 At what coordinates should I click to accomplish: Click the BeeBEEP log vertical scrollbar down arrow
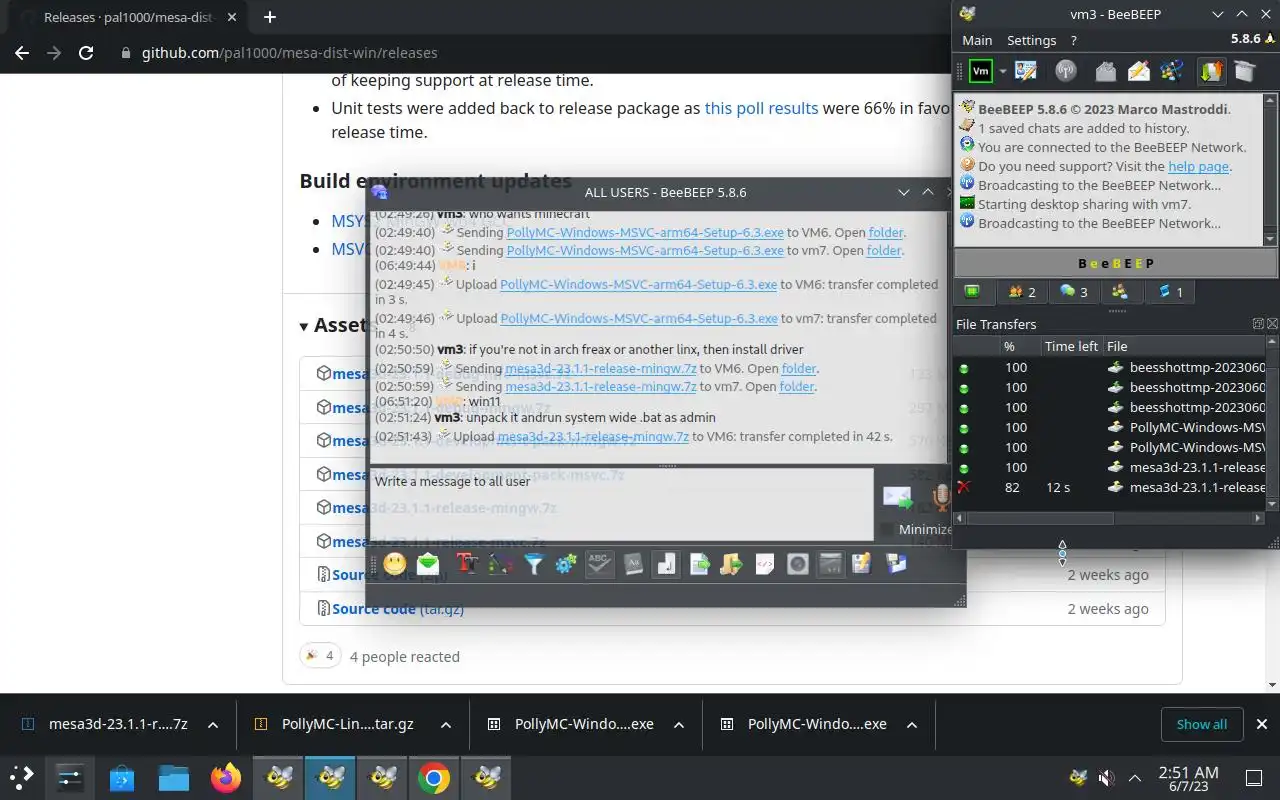click(x=1270, y=239)
